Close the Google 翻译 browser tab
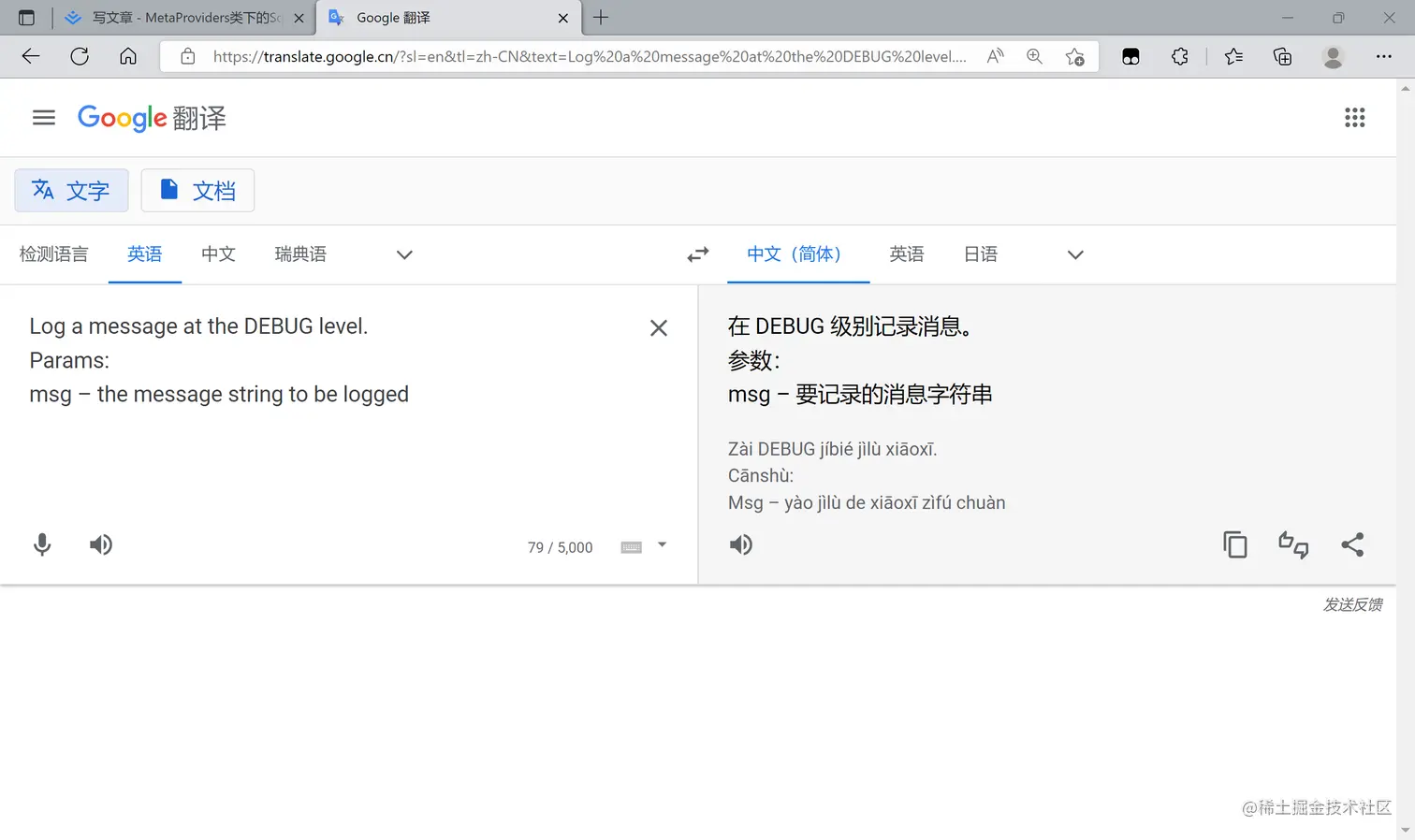Image resolution: width=1415 pixels, height=840 pixels. (x=563, y=18)
